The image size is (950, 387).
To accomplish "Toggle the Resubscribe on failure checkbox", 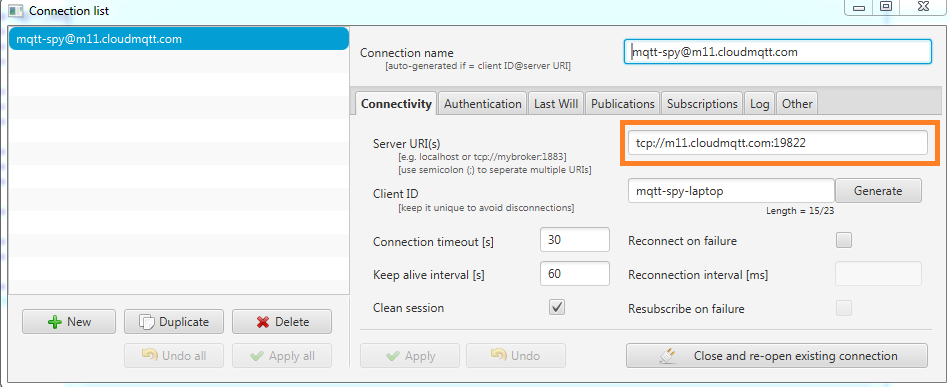I will pos(844,308).
